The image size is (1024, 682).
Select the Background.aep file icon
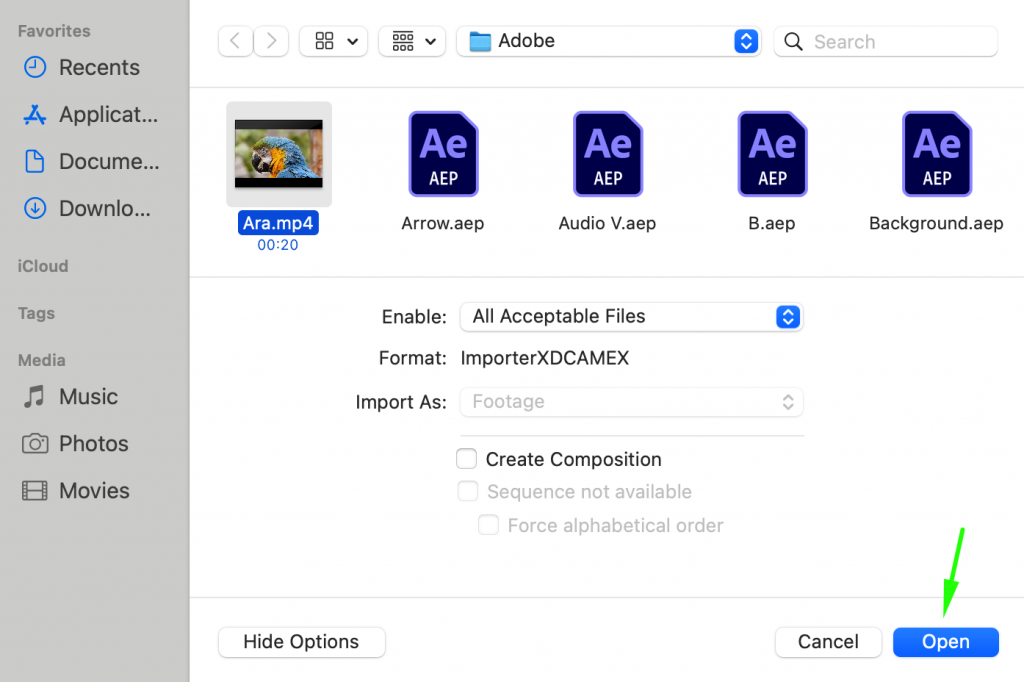click(x=936, y=153)
